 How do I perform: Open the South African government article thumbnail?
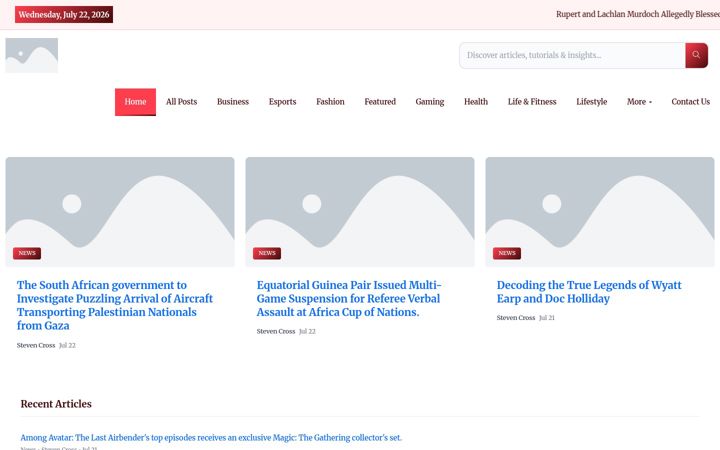pos(120,212)
